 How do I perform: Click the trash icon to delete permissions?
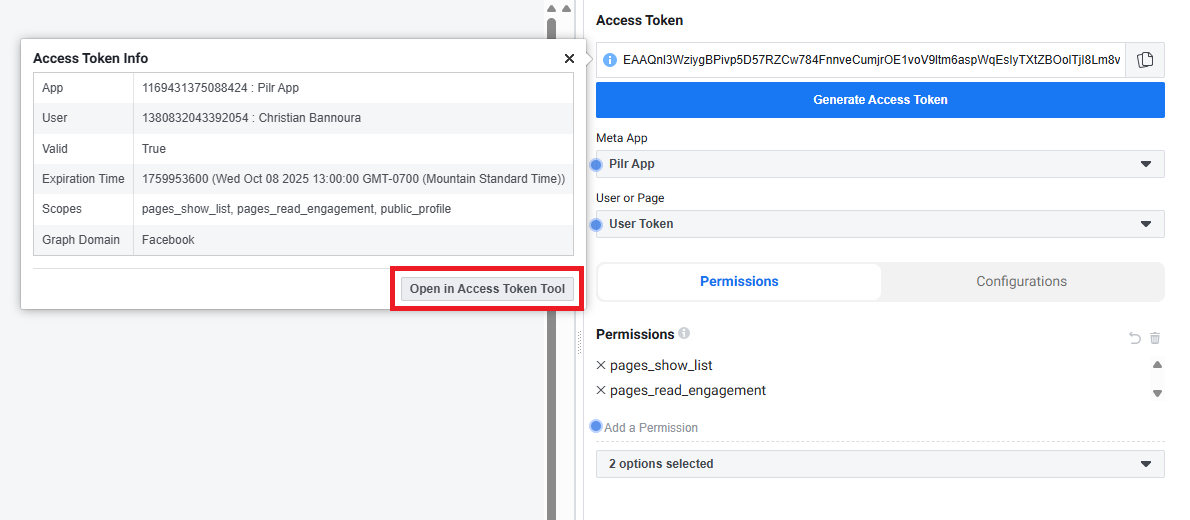click(x=1155, y=339)
